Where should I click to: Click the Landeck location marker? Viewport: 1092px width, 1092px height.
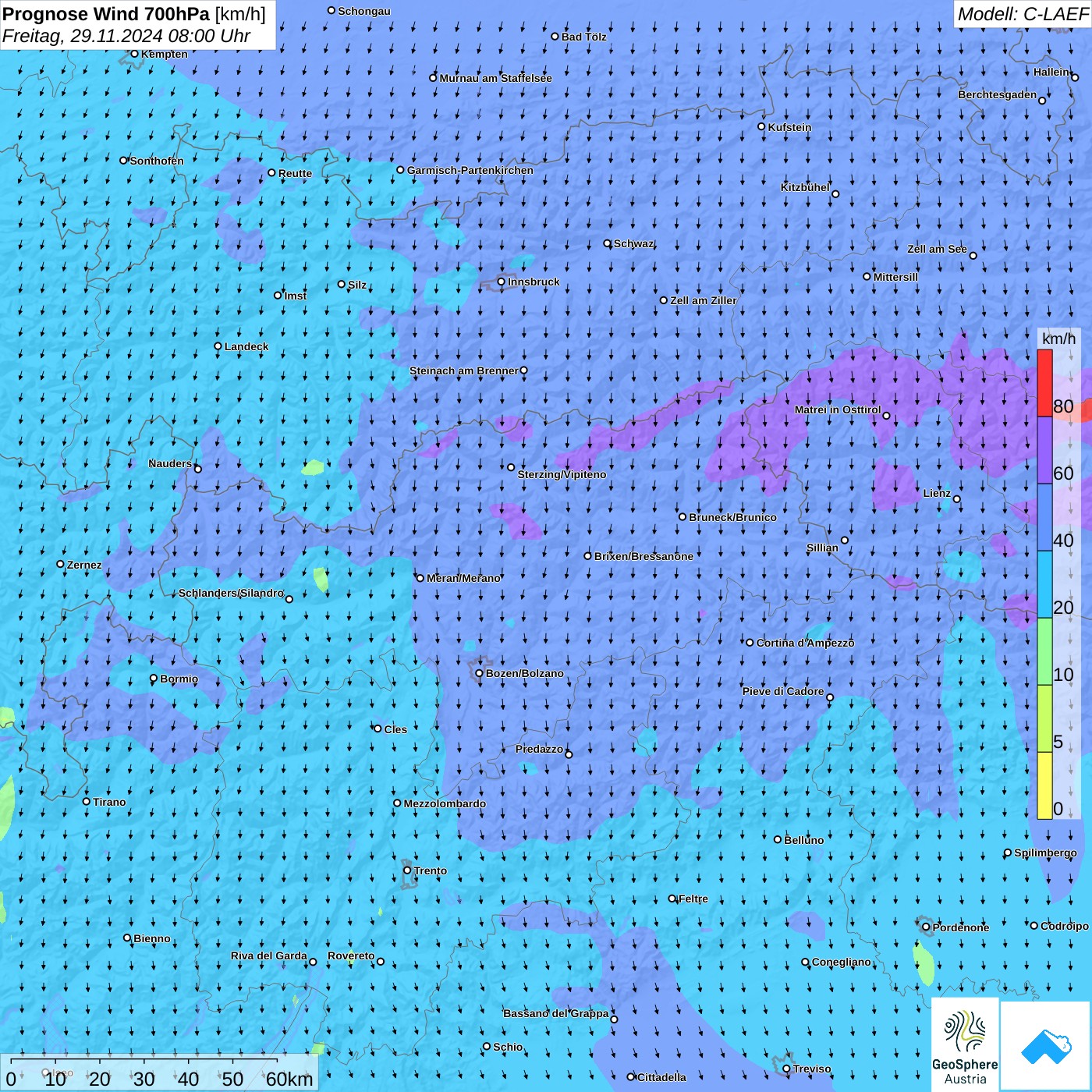[218, 346]
